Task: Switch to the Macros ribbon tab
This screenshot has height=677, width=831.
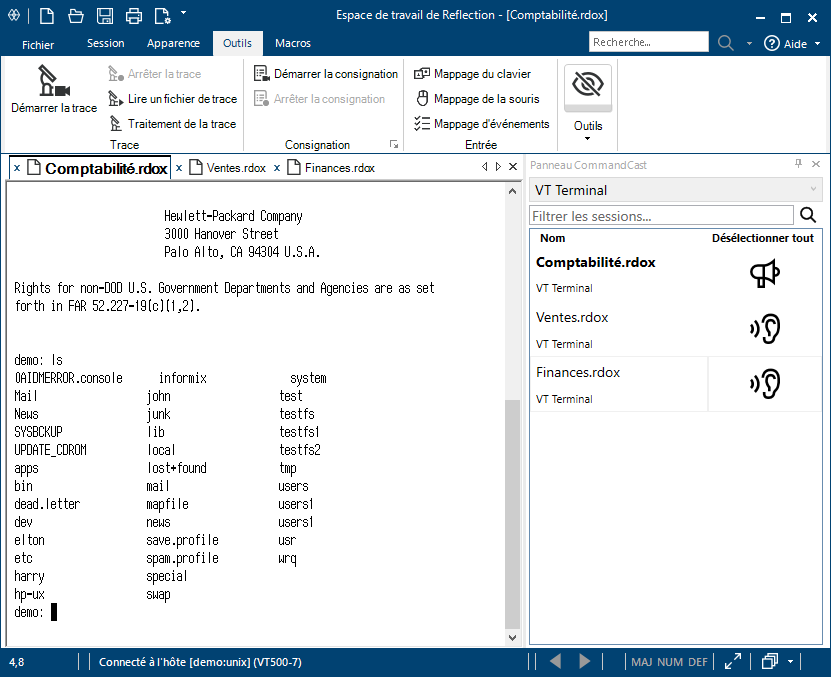Action: tap(293, 43)
